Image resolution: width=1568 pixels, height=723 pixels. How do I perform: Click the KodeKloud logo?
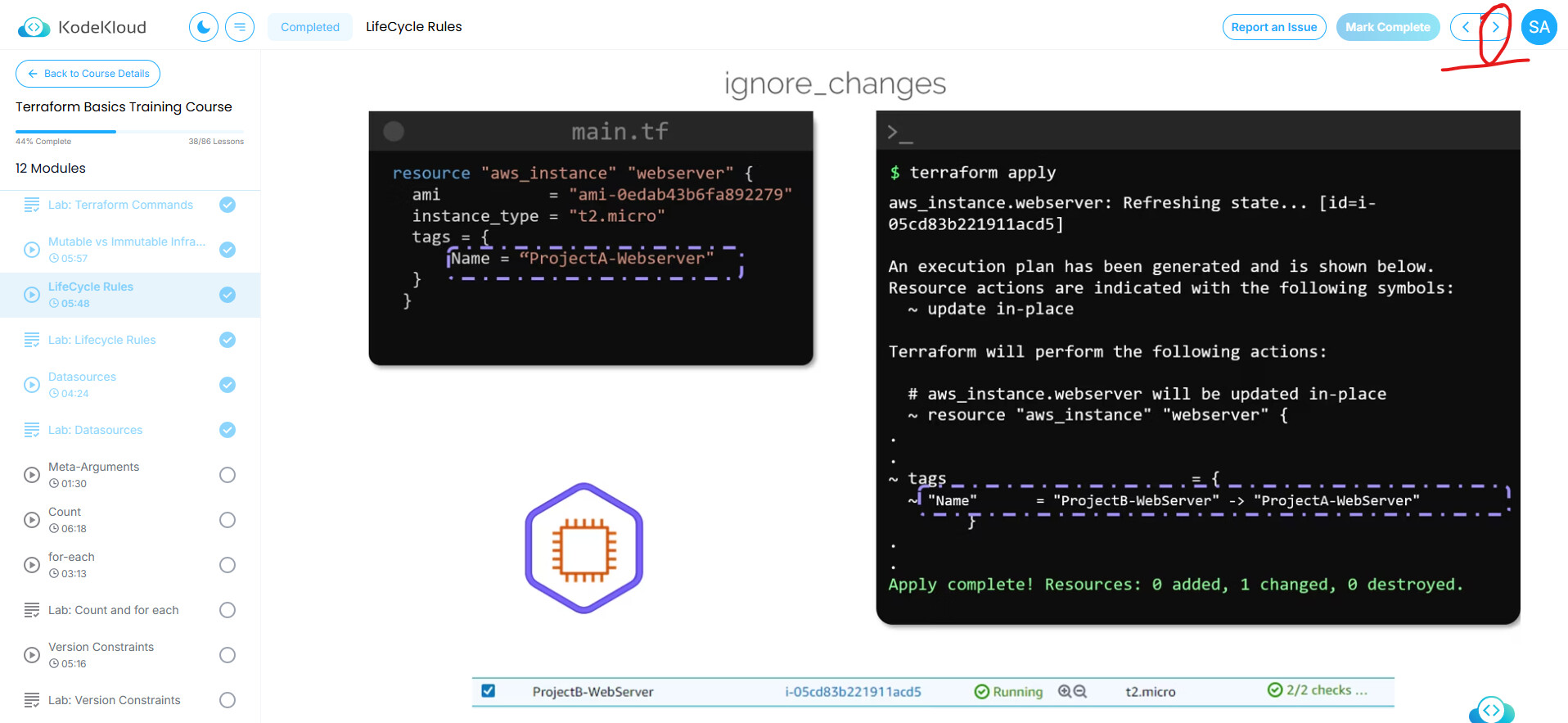coord(82,27)
